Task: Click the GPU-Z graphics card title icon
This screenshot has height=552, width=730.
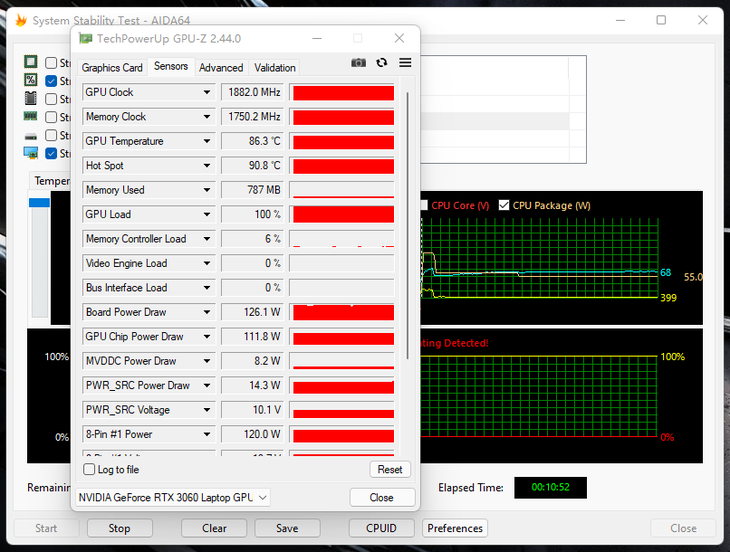Action: point(84,38)
